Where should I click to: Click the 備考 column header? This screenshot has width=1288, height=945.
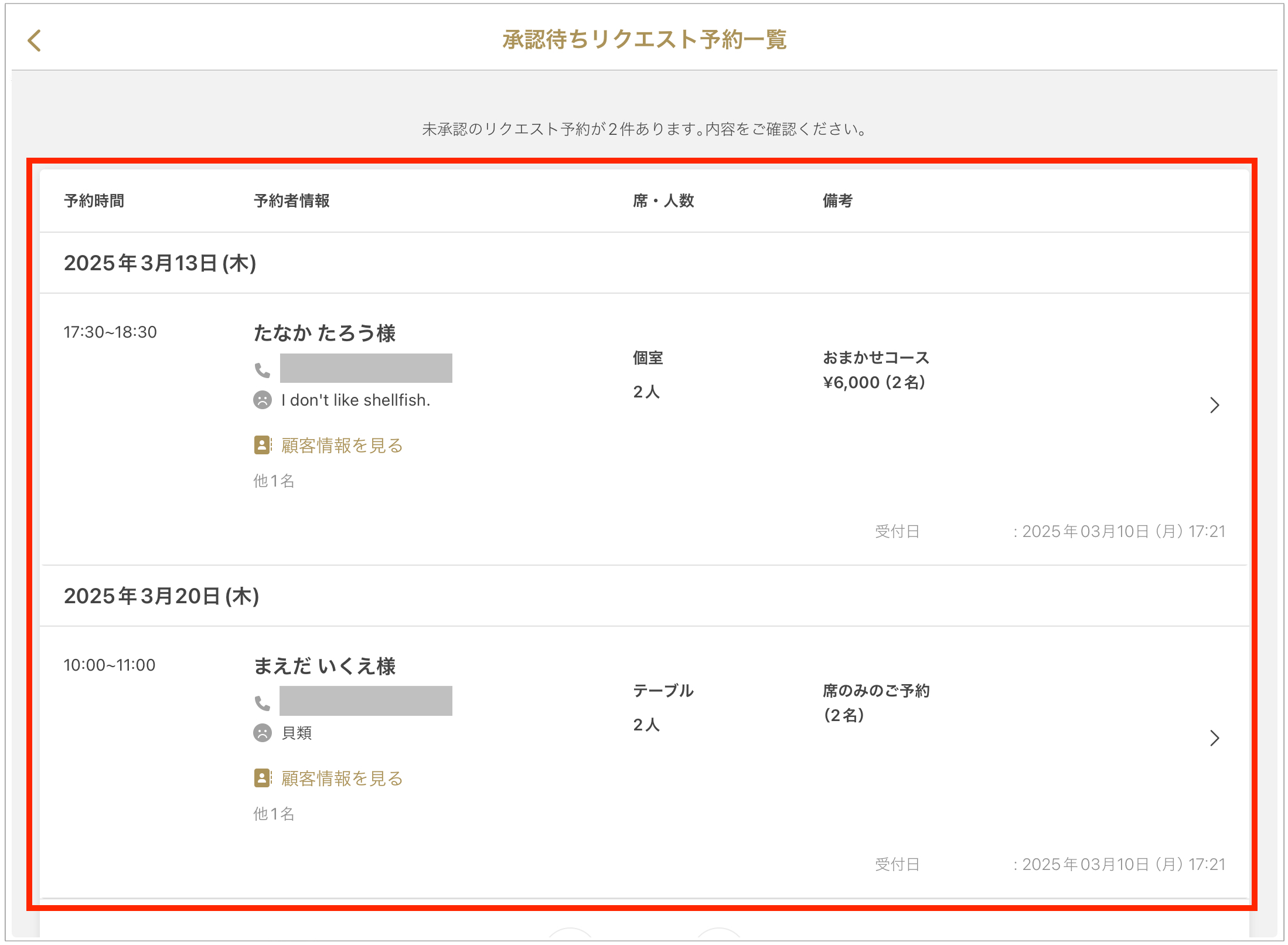(x=837, y=201)
